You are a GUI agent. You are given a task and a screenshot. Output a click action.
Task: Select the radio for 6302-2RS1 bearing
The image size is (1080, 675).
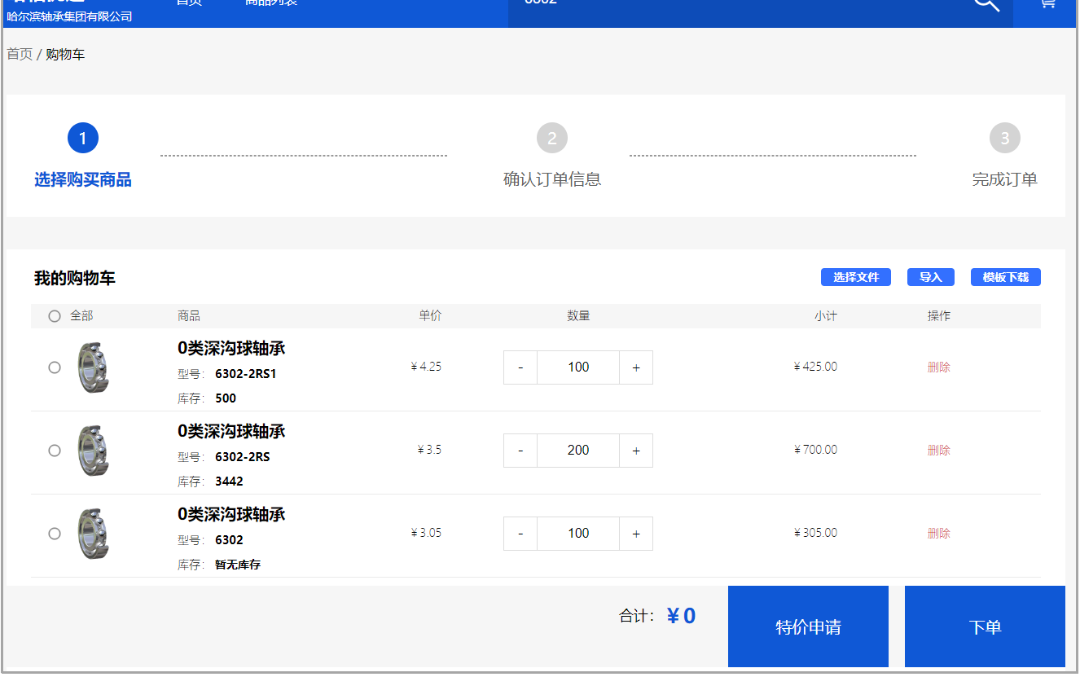point(54,367)
